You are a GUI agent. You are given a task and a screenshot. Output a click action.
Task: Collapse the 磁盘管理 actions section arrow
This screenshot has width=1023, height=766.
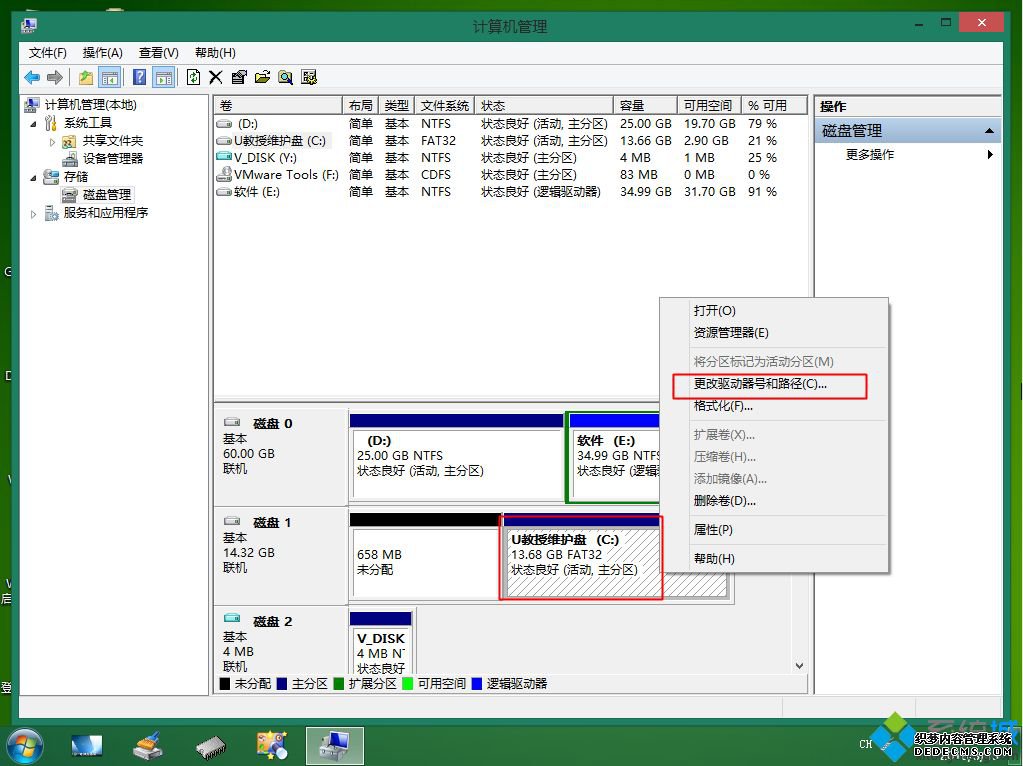(989, 131)
